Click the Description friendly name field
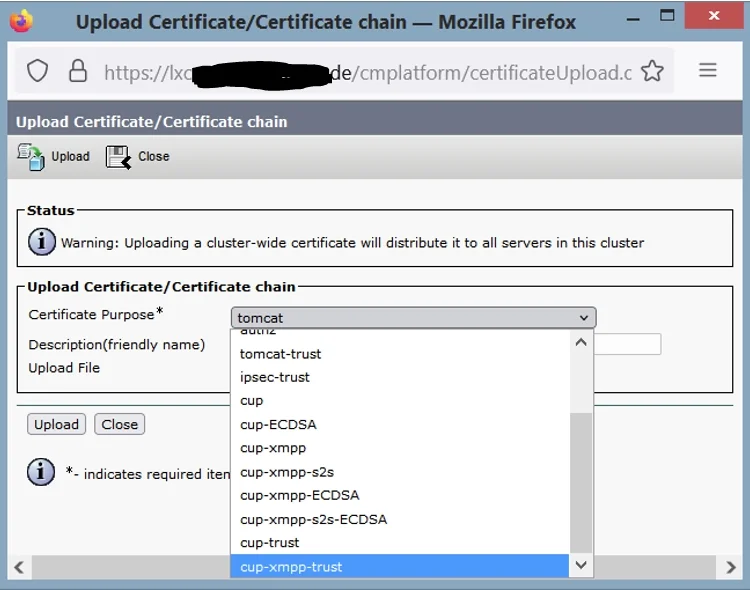 [627, 344]
